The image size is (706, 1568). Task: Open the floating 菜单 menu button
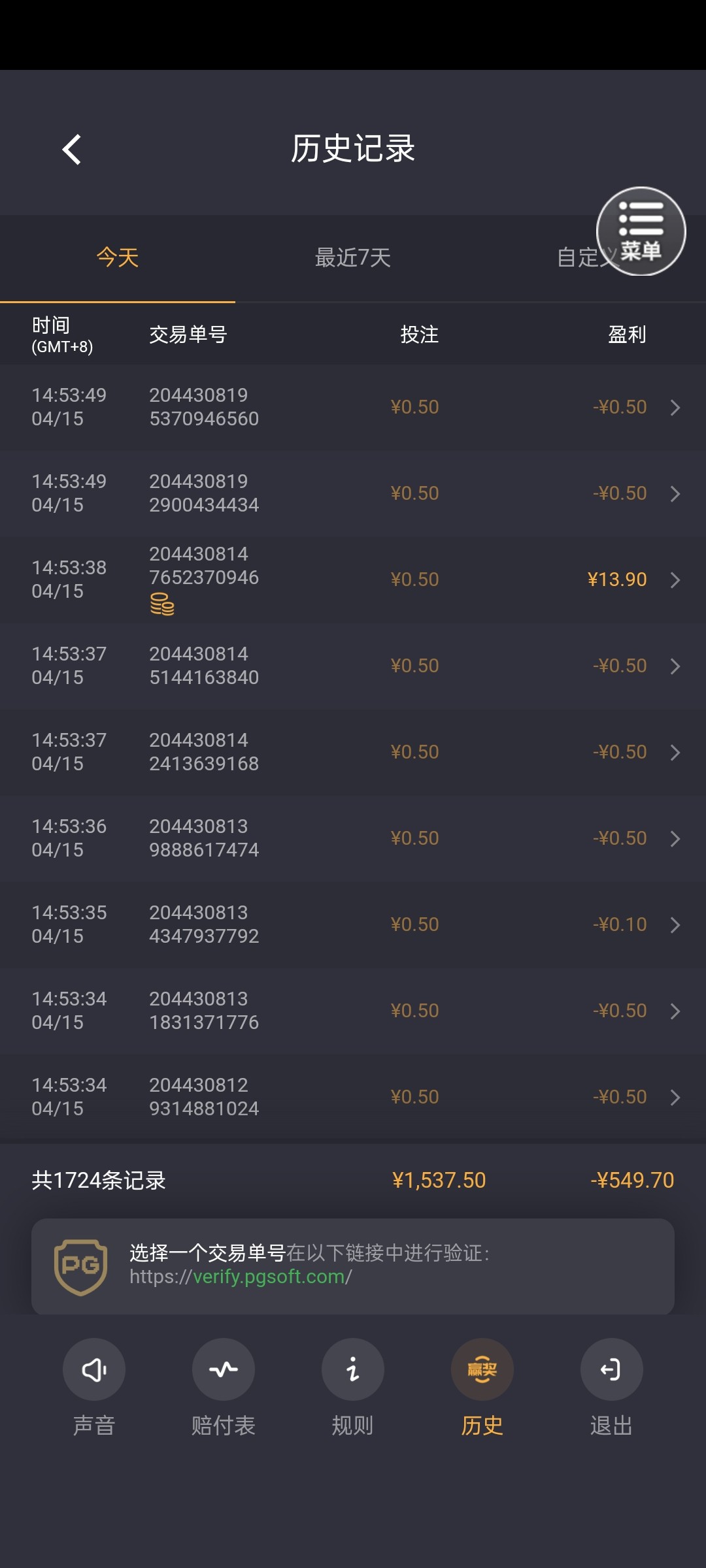click(x=641, y=231)
